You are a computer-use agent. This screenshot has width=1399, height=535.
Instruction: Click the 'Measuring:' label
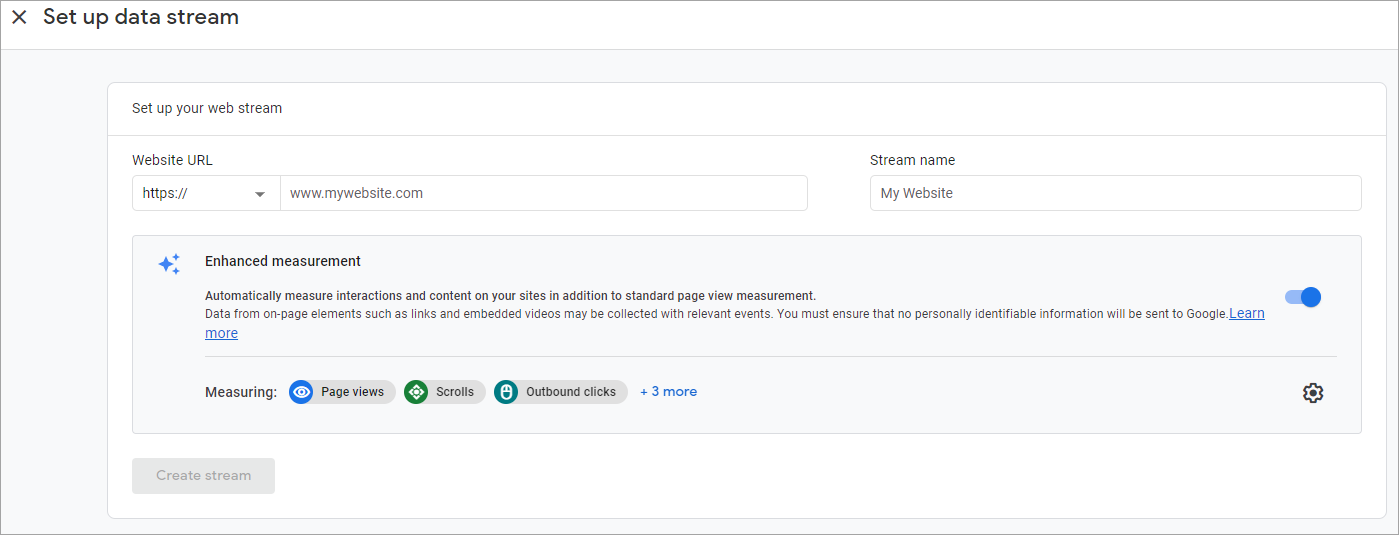(241, 392)
